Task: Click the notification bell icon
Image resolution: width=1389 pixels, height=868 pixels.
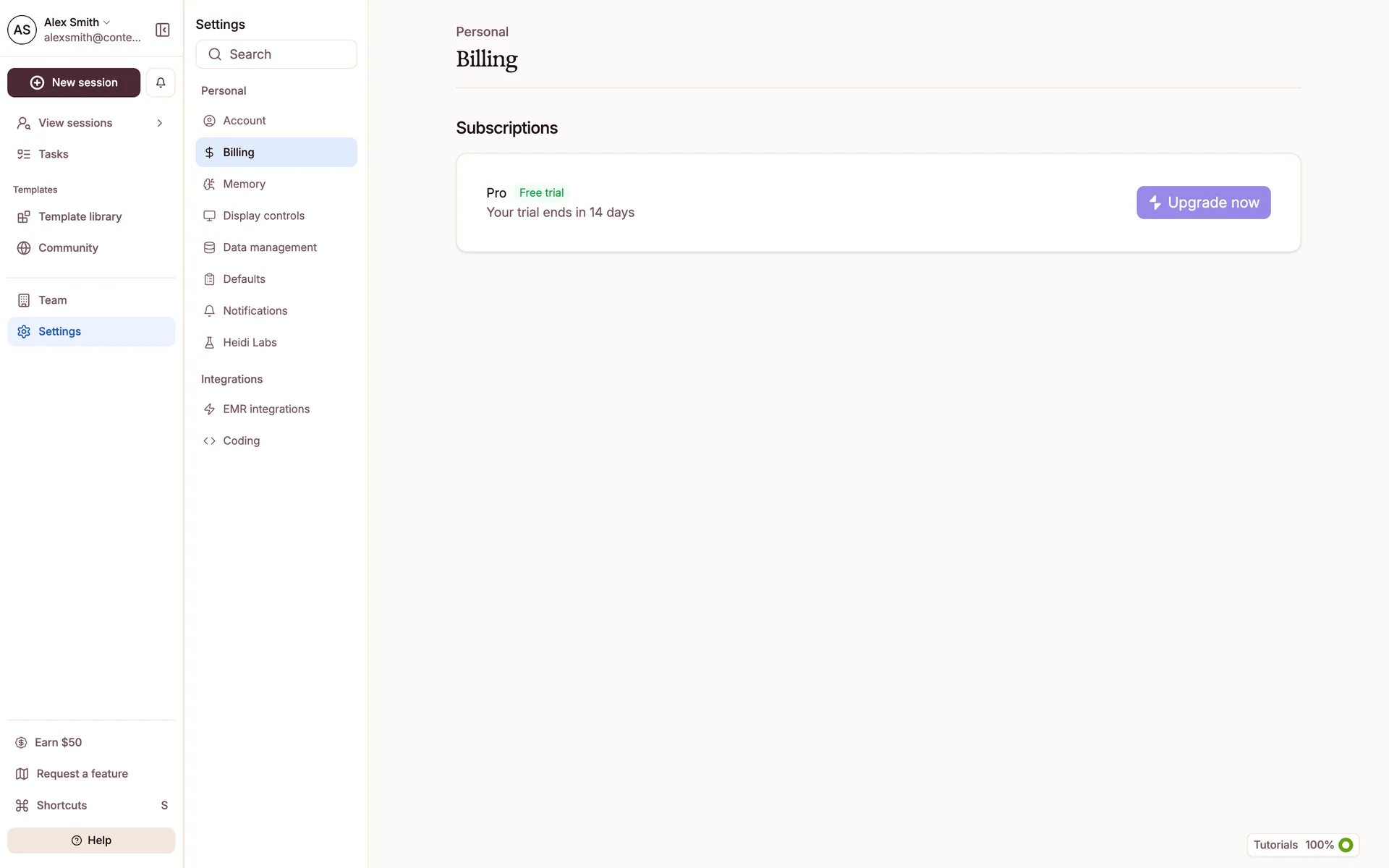Action: tap(161, 82)
